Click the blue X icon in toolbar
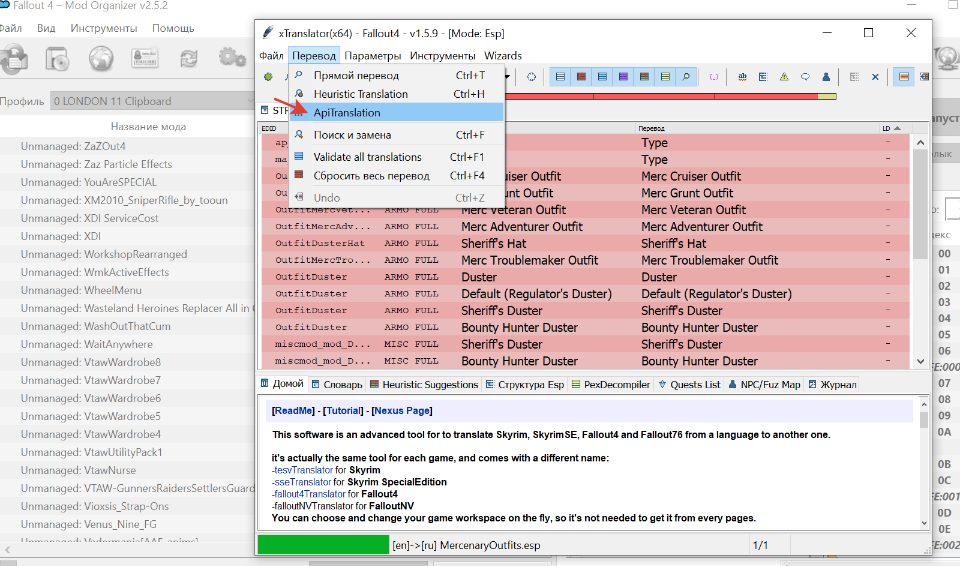The height and width of the screenshot is (566, 960). [x=875, y=76]
